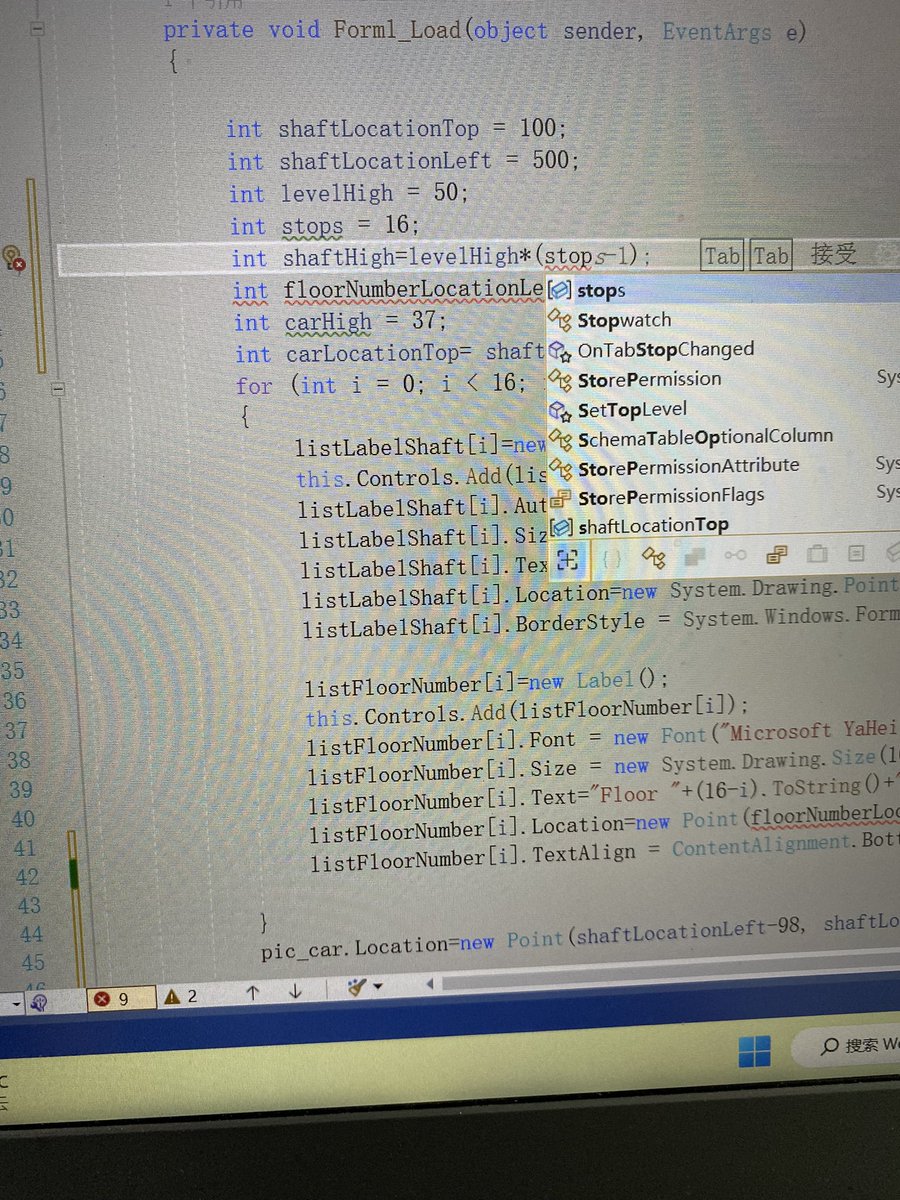Viewport: 900px width, 1200px height.
Task: Toggle the interfaces filter icon in IntelliSense
Action: [735, 554]
